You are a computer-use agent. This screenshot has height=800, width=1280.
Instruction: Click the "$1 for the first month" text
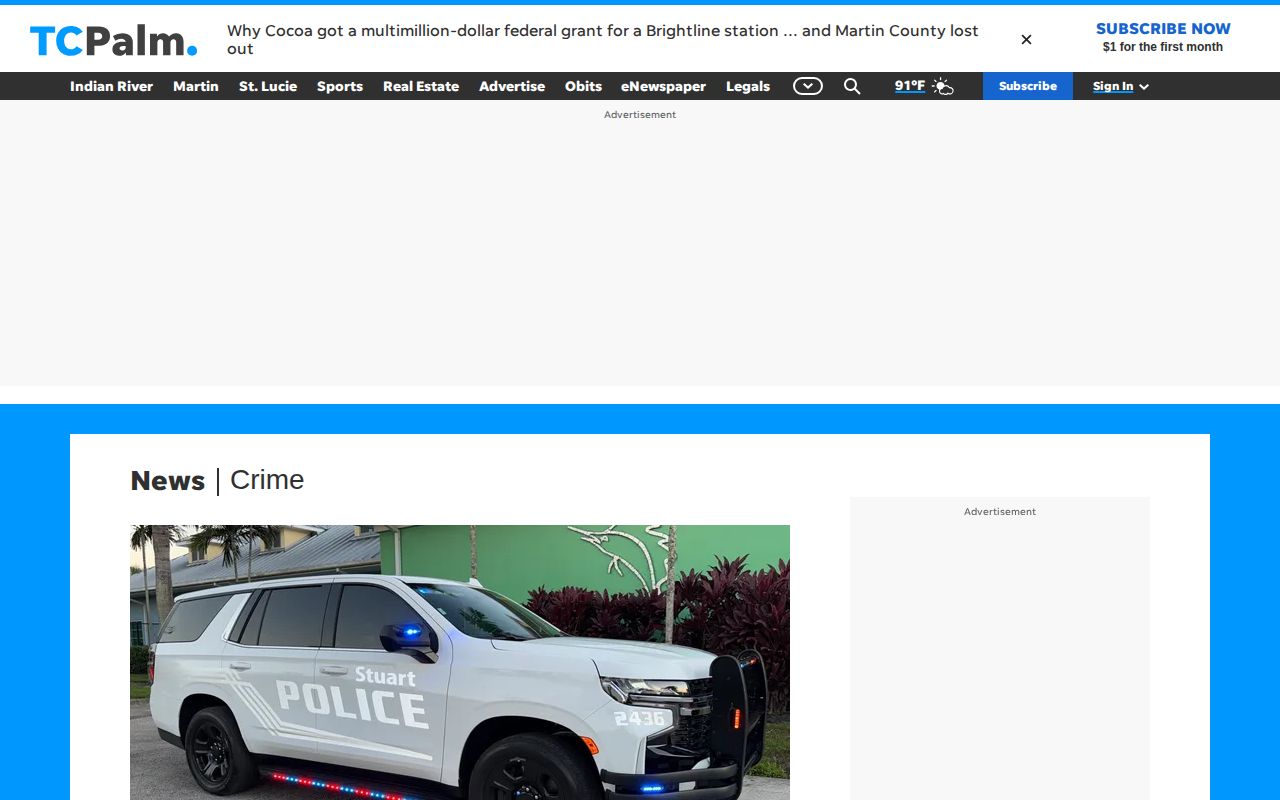coord(1163,47)
